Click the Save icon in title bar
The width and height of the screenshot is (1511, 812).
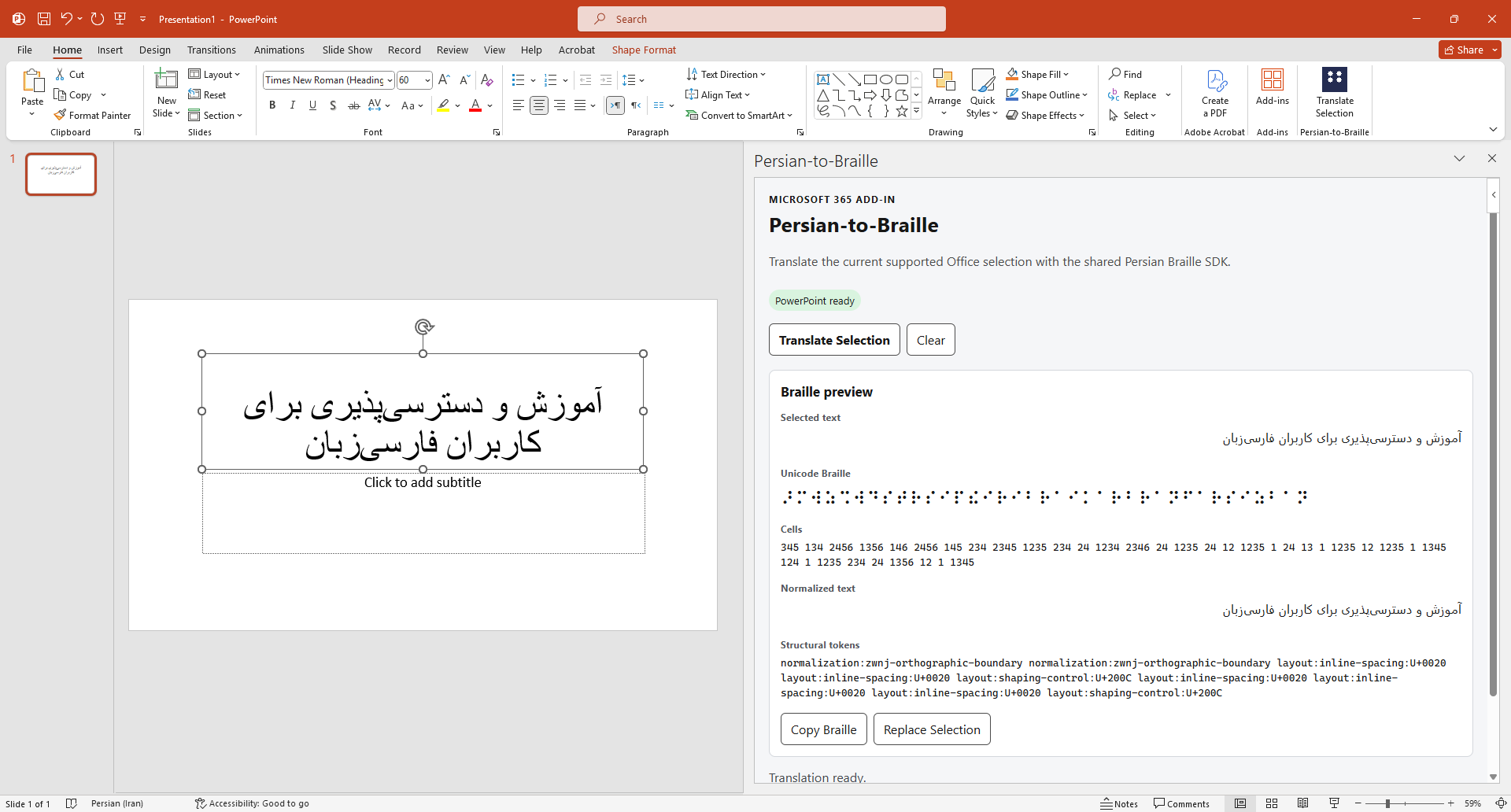[44, 19]
